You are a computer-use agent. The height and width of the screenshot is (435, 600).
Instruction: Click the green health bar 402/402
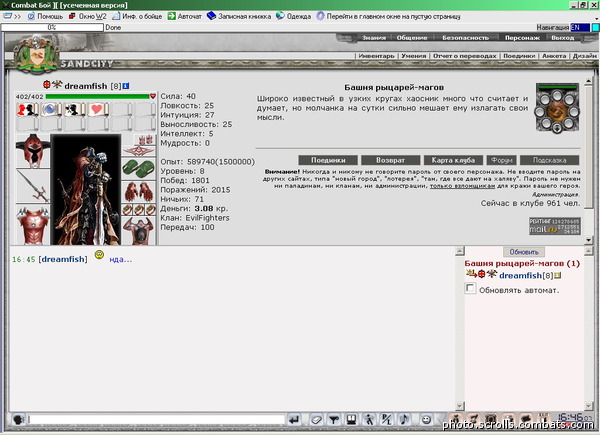click(97, 96)
